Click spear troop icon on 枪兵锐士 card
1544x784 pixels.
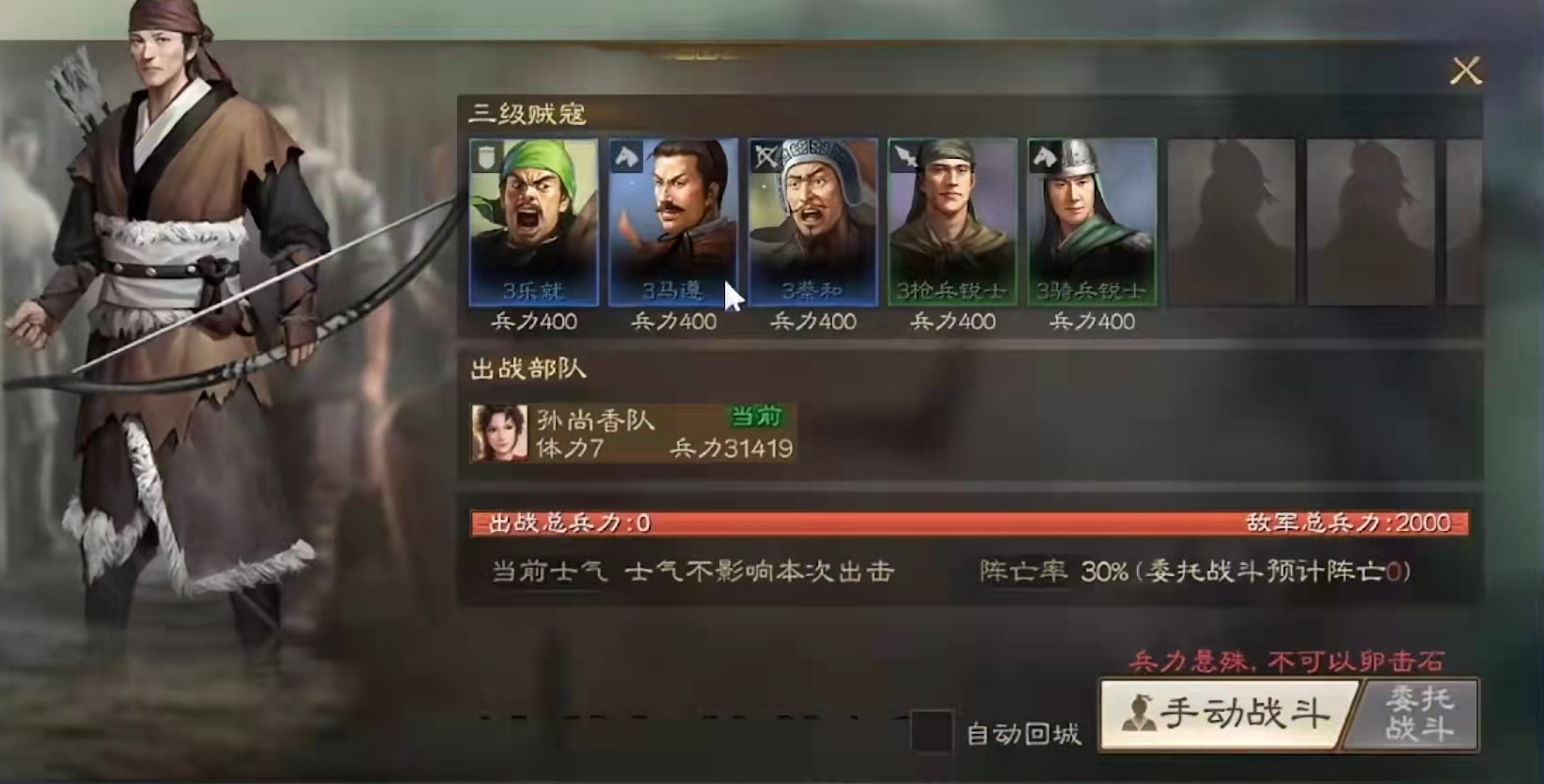point(905,156)
